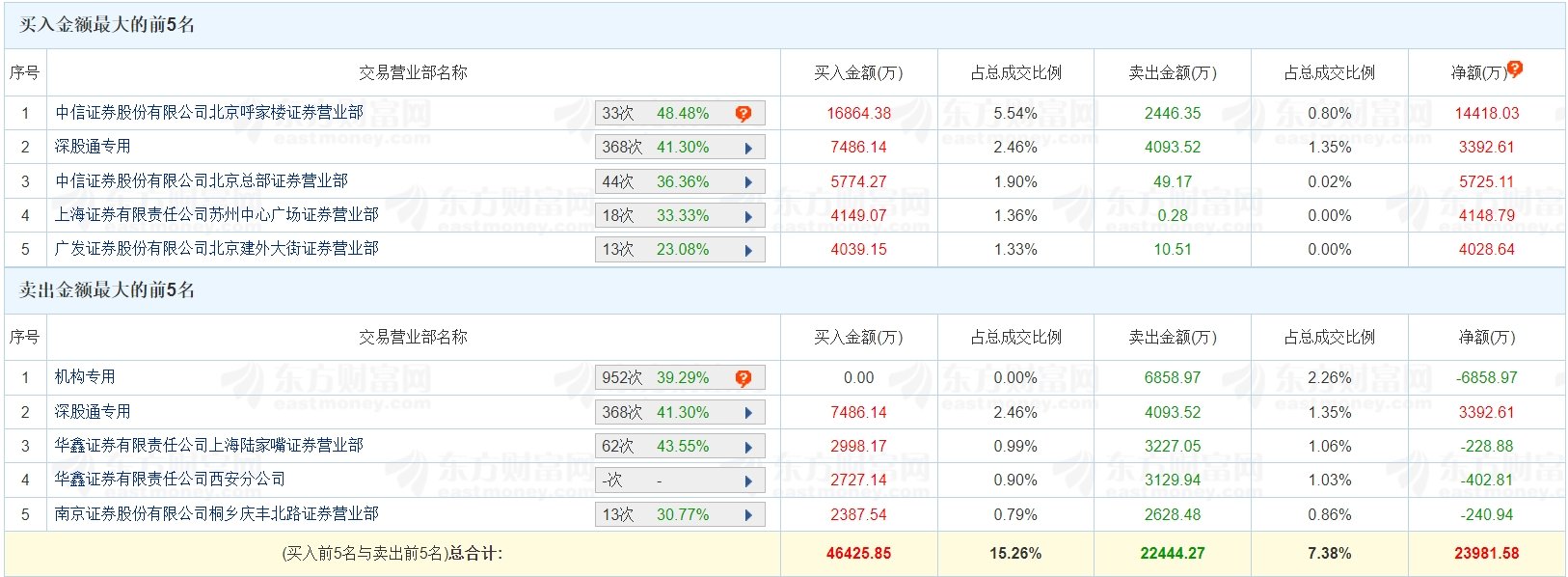Click the question mark icon in the 中信证券北京呼家楼 row

click(743, 114)
